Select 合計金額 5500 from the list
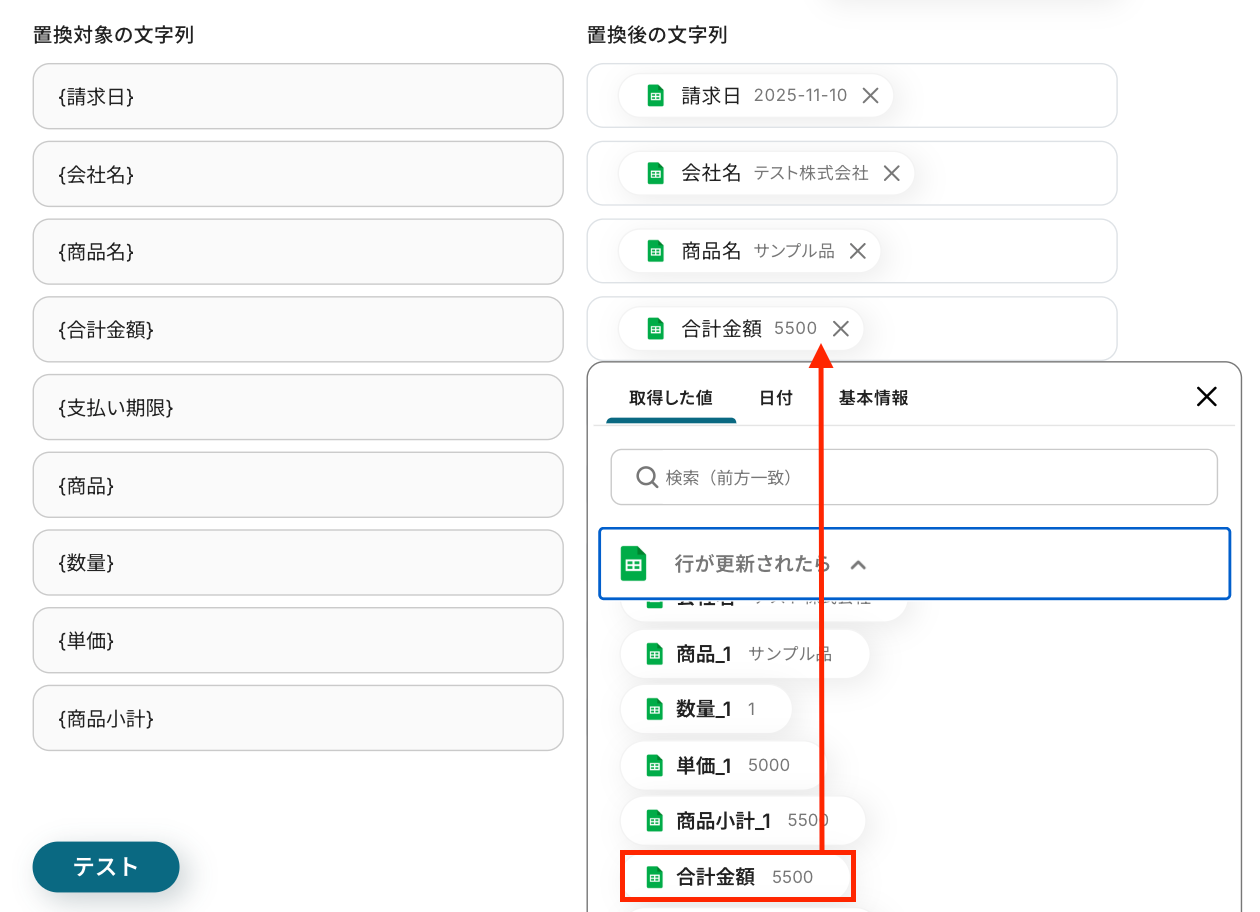The width and height of the screenshot is (1260, 912). tap(738, 877)
